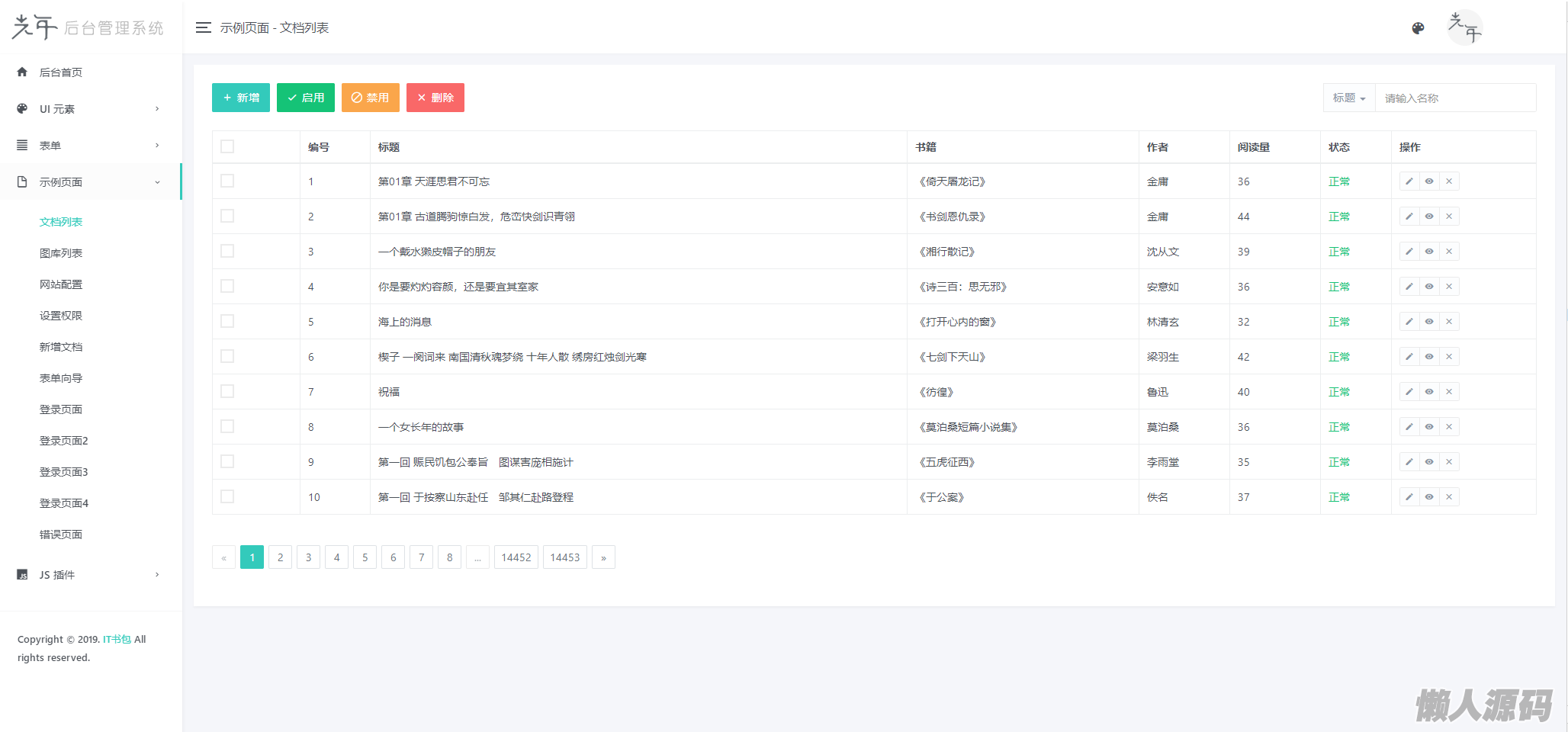Toggle the select-all checkbox in table header
This screenshot has height=732, width=1568.
(227, 146)
